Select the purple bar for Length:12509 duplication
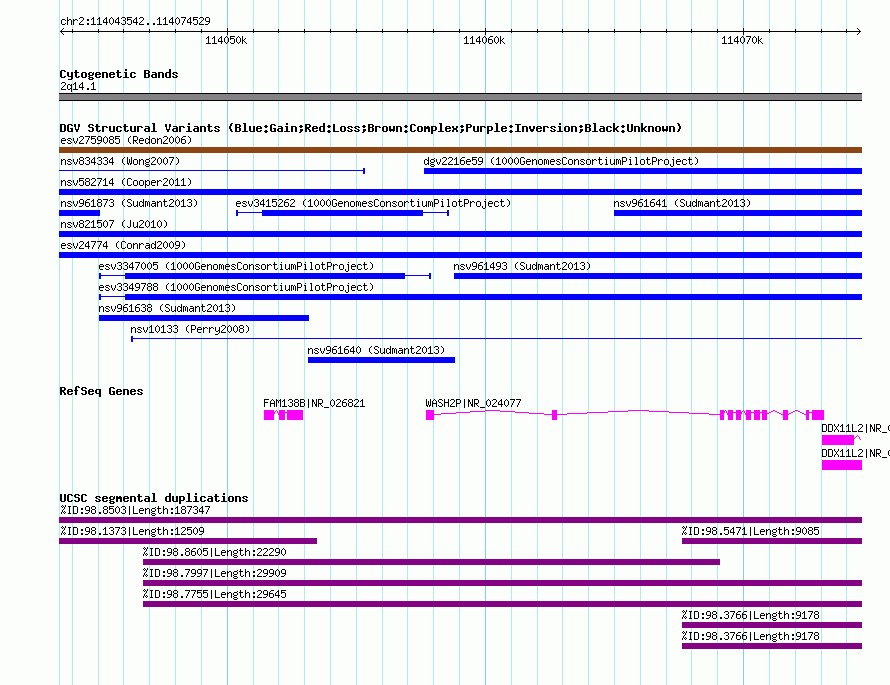Image resolution: width=890 pixels, height=685 pixels. tap(188, 541)
